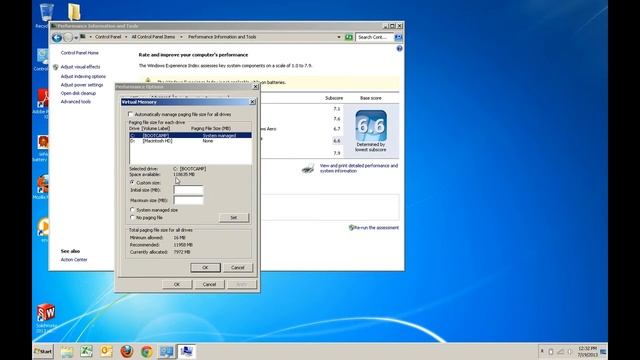
Task: Open the blue Help question mark icon
Action: [399, 49]
